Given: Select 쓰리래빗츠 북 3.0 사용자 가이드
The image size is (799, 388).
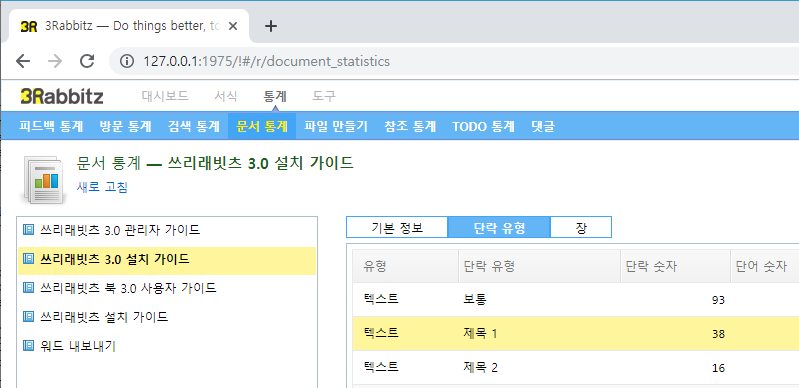Looking at the screenshot, I should coord(167,288).
